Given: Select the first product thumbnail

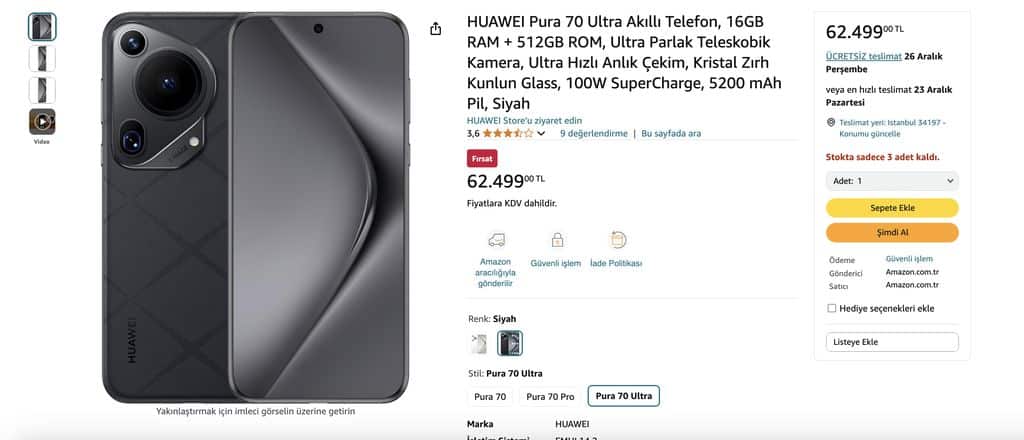Looking at the screenshot, I should click(x=42, y=27).
